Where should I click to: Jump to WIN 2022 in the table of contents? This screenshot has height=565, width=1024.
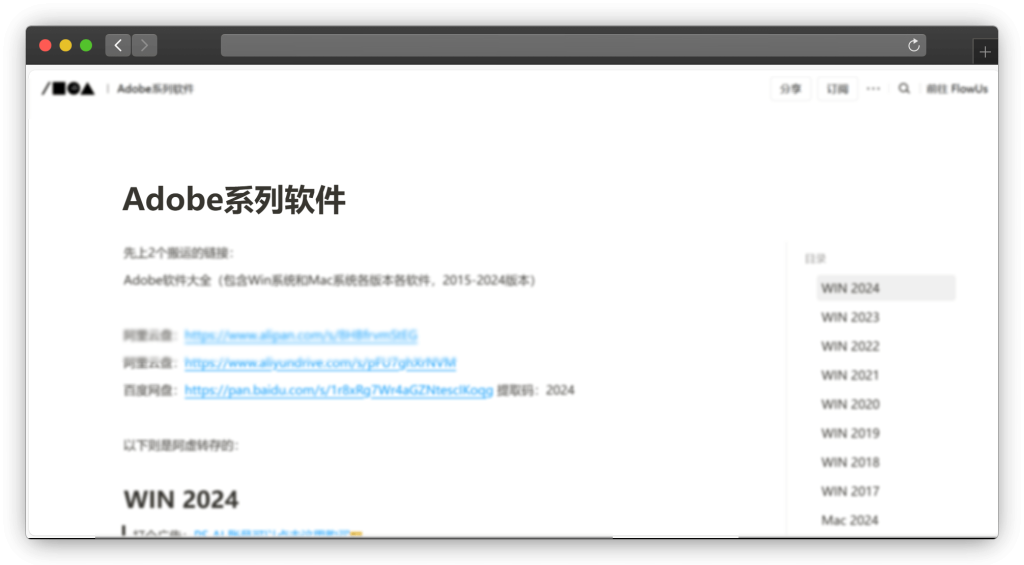pyautogui.click(x=850, y=346)
